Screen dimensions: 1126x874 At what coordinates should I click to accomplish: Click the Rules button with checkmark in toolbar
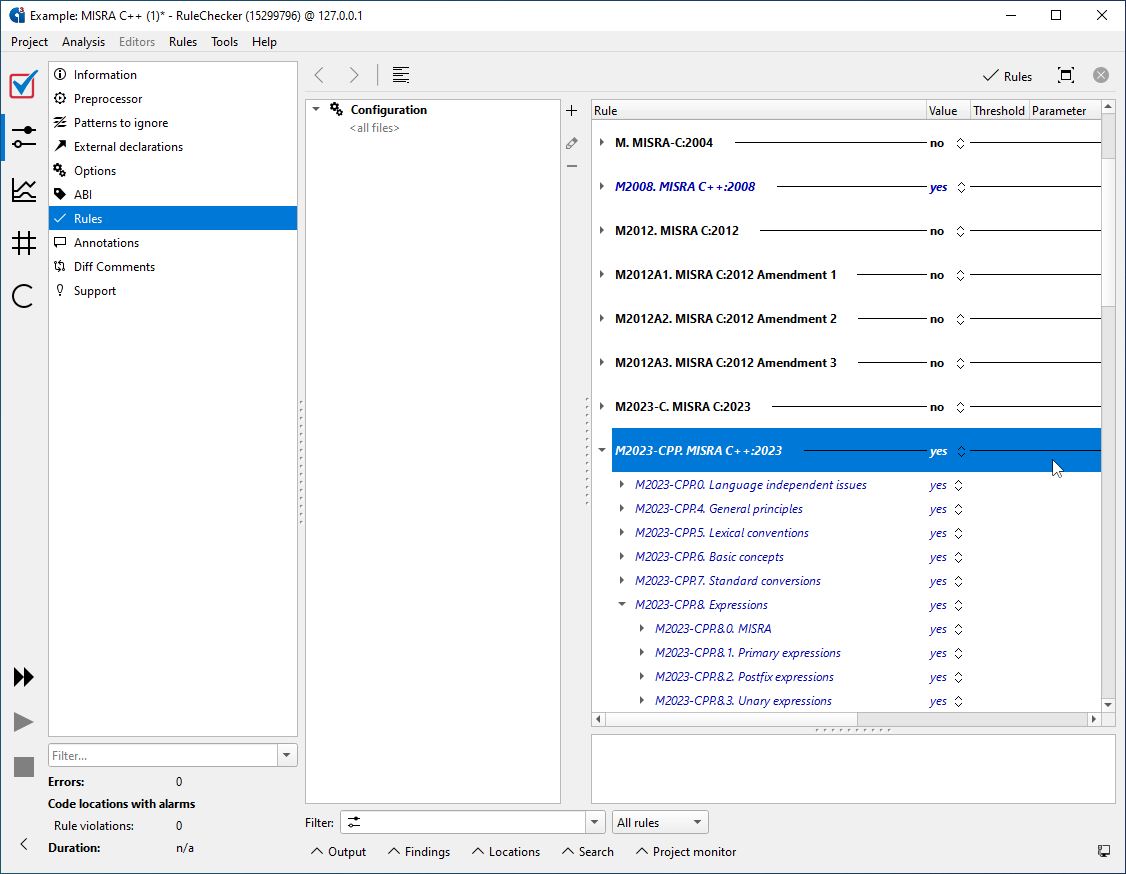tap(1008, 76)
